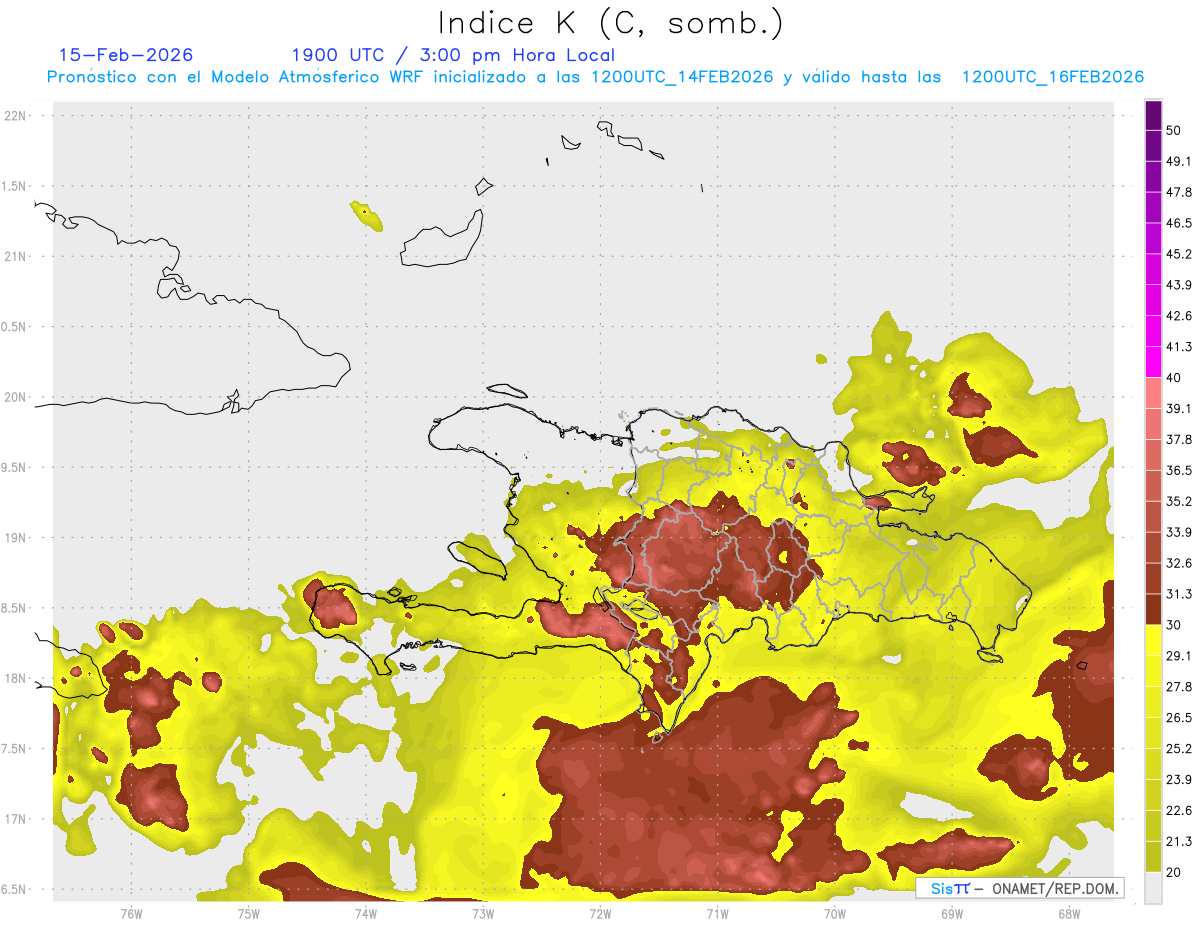Click the "1900 UTC / 3:00 pm Hora Local" text

pos(453,55)
